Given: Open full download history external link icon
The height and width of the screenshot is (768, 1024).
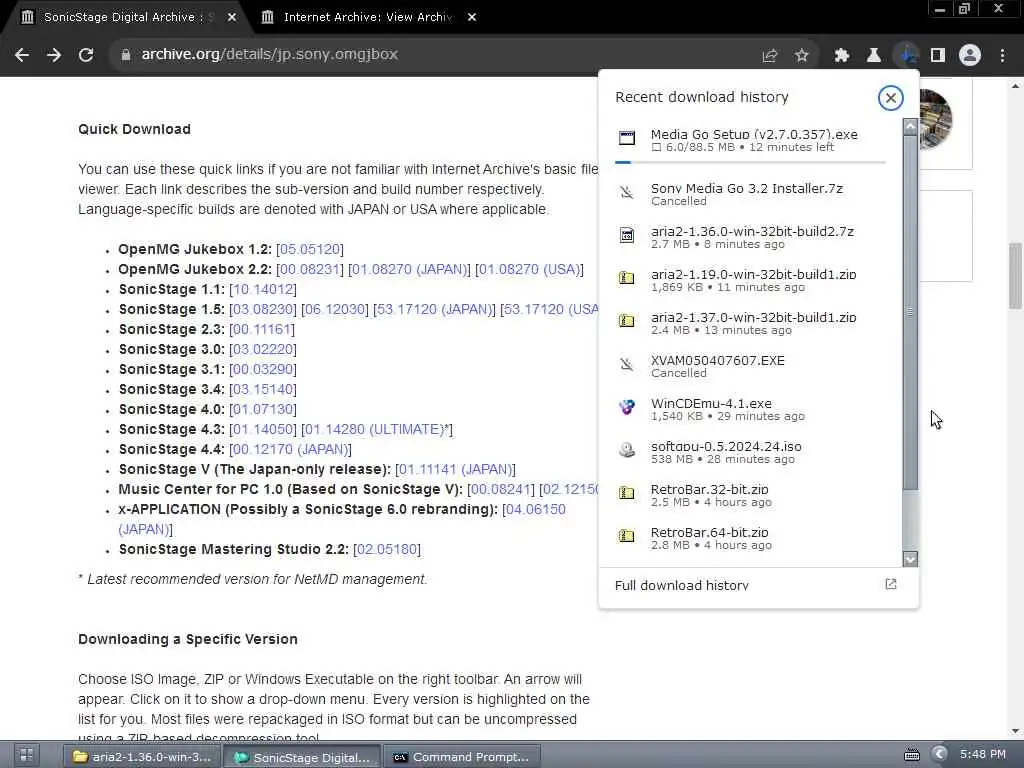Looking at the screenshot, I should (x=890, y=584).
